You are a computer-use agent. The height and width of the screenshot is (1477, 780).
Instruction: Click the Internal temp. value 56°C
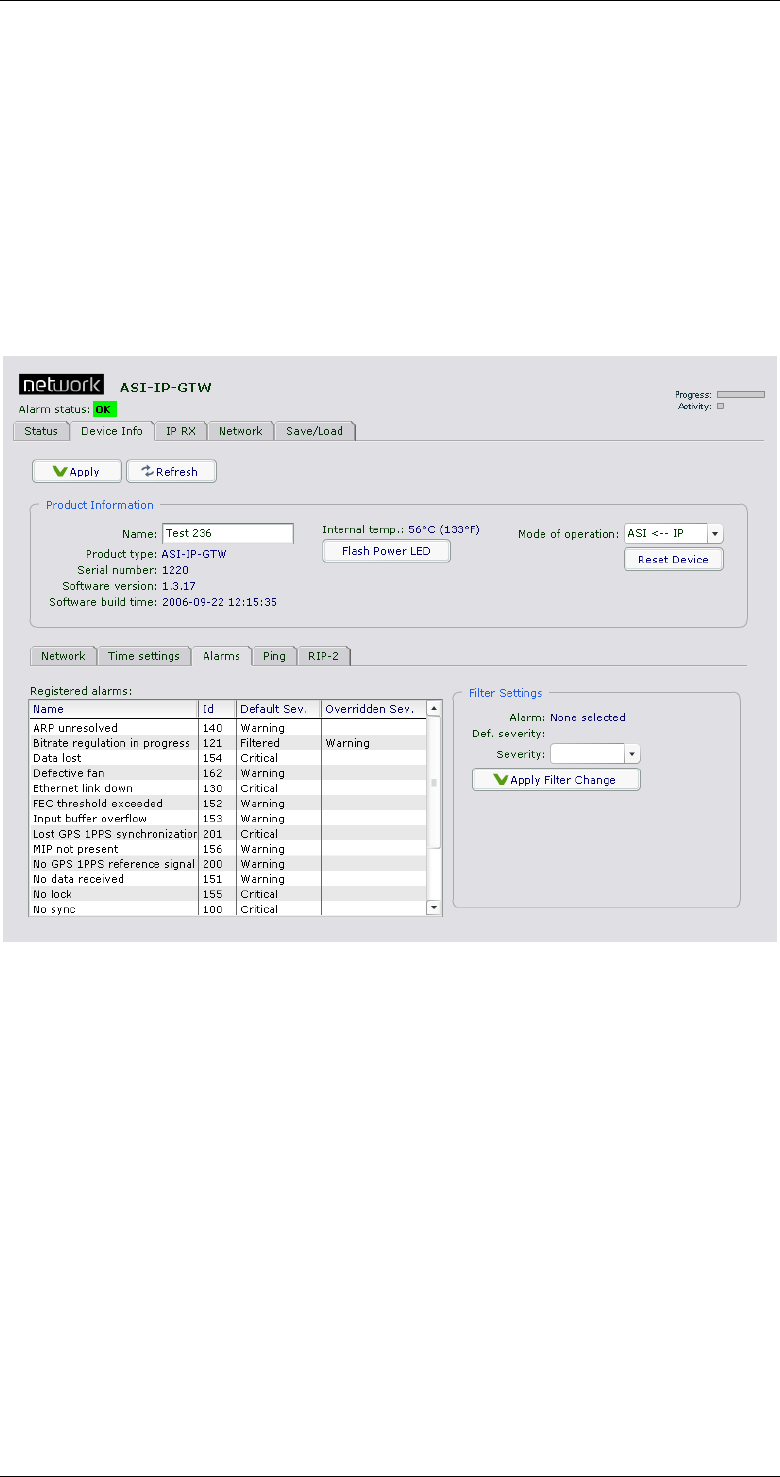(x=444, y=529)
